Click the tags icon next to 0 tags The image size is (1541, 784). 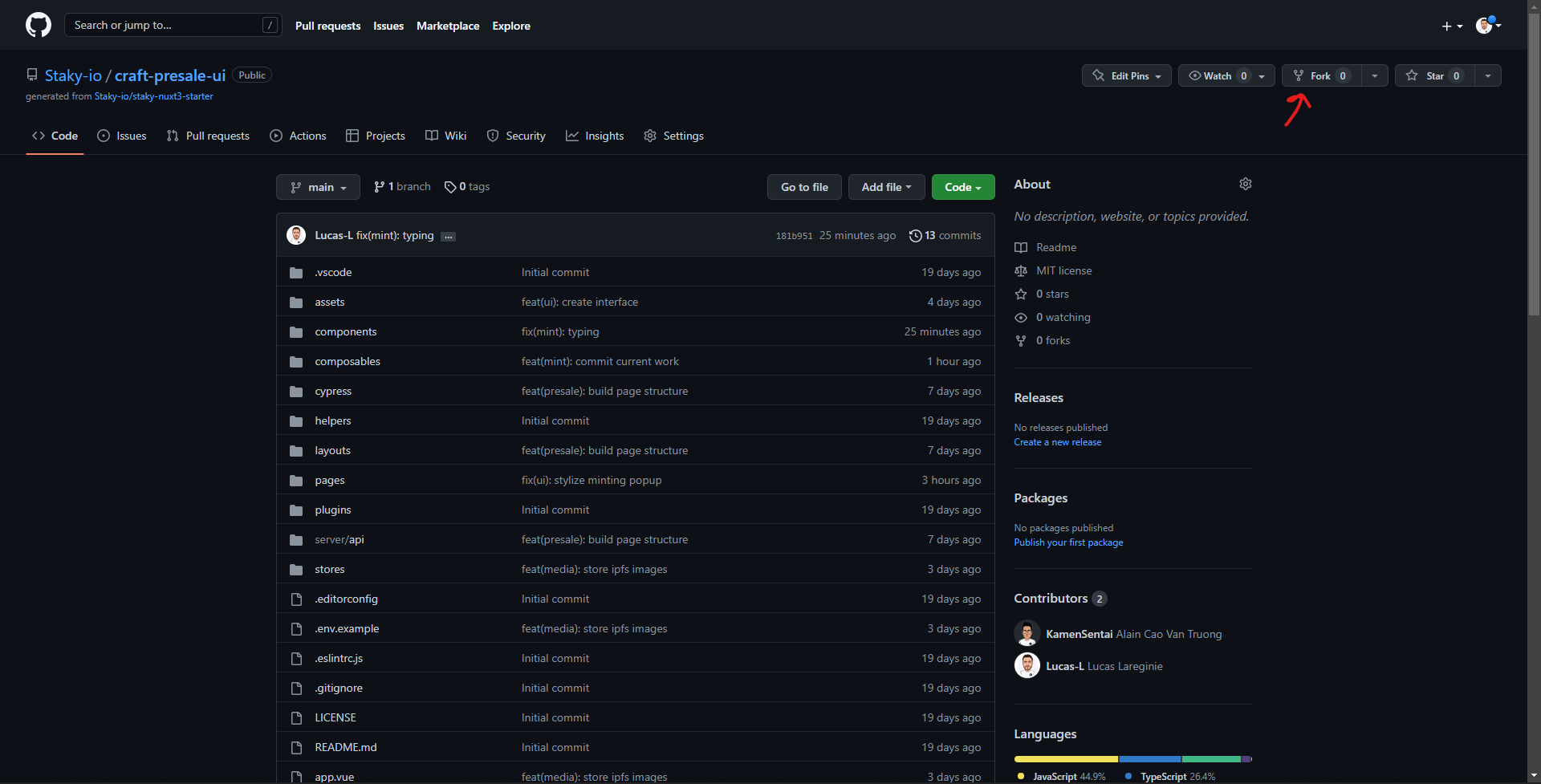pyautogui.click(x=450, y=187)
